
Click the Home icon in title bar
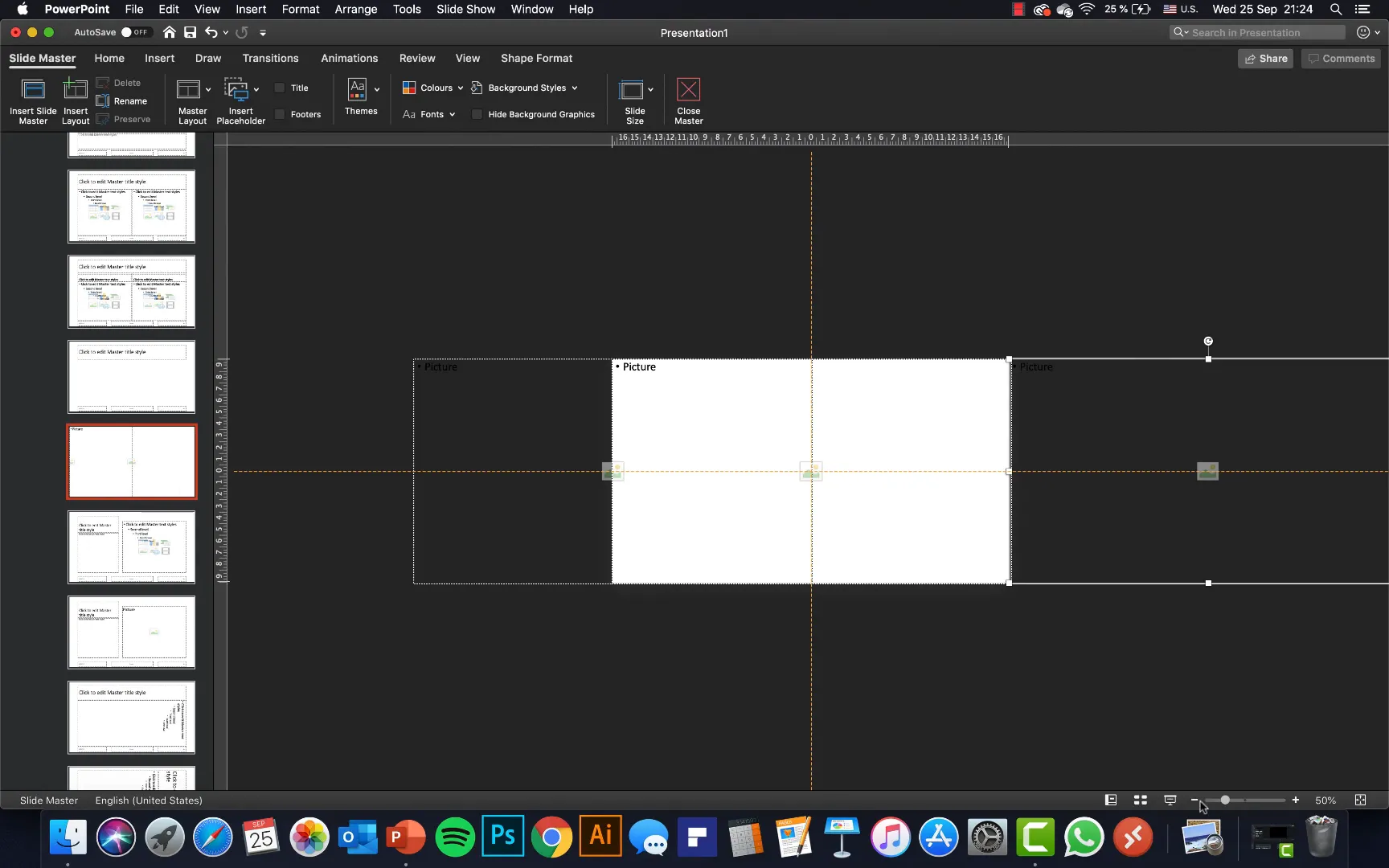(169, 32)
